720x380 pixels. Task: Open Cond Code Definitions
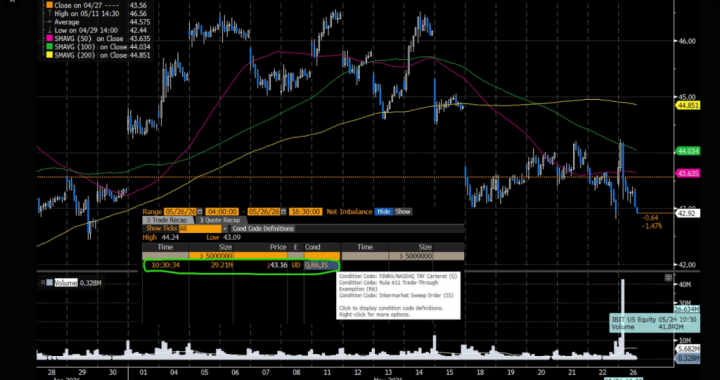(263, 228)
